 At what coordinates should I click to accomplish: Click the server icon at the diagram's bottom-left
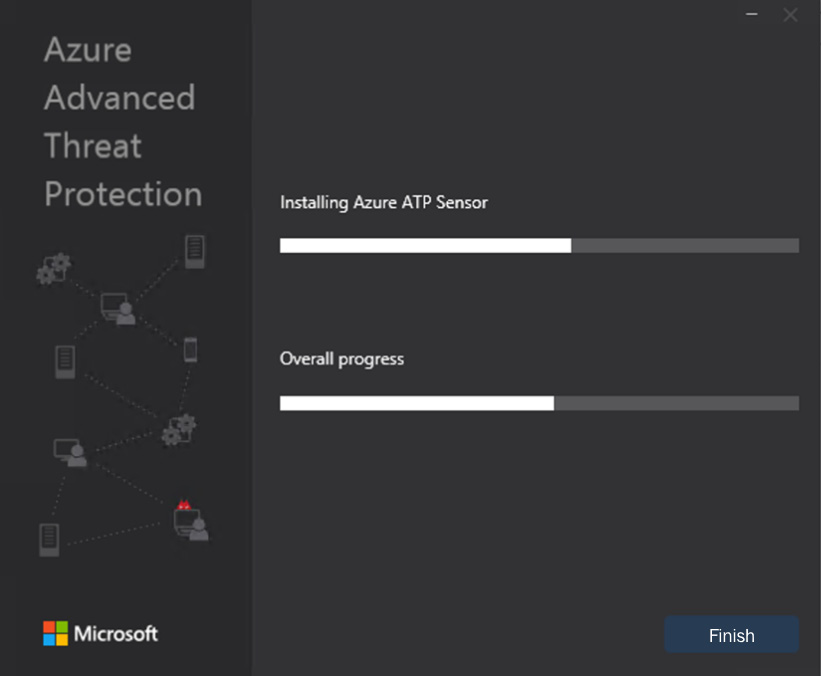(49, 539)
